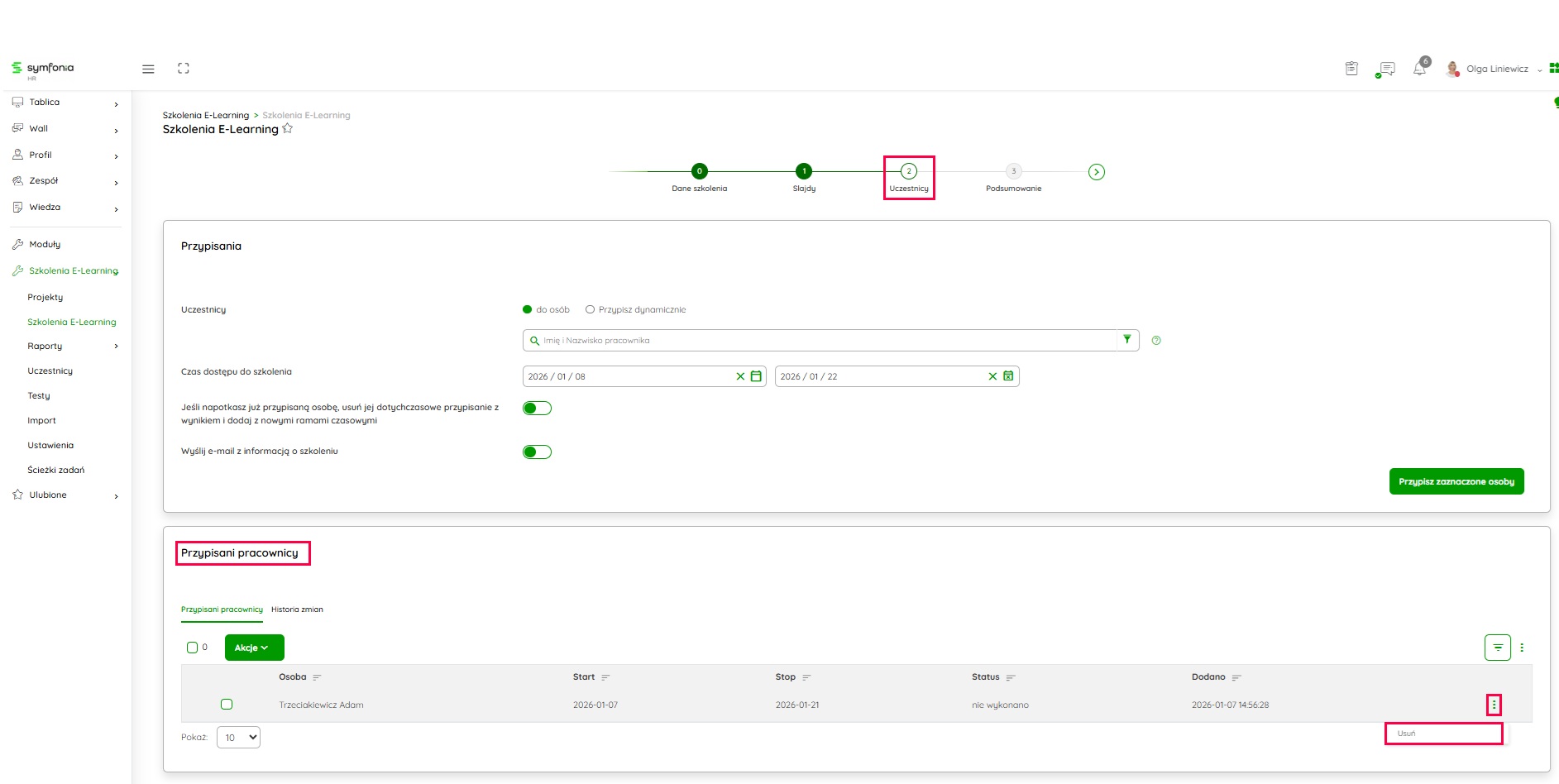Select the 'Przypisz dynamicznie' radio option

pos(591,310)
